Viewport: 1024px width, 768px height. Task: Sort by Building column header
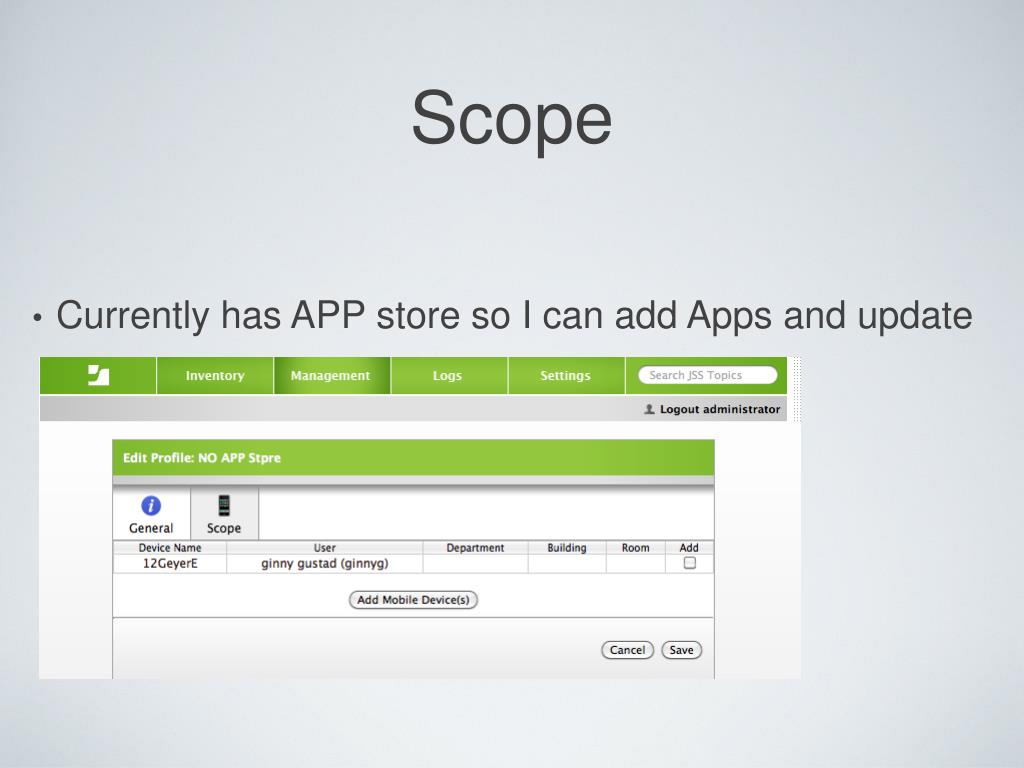pyautogui.click(x=567, y=548)
